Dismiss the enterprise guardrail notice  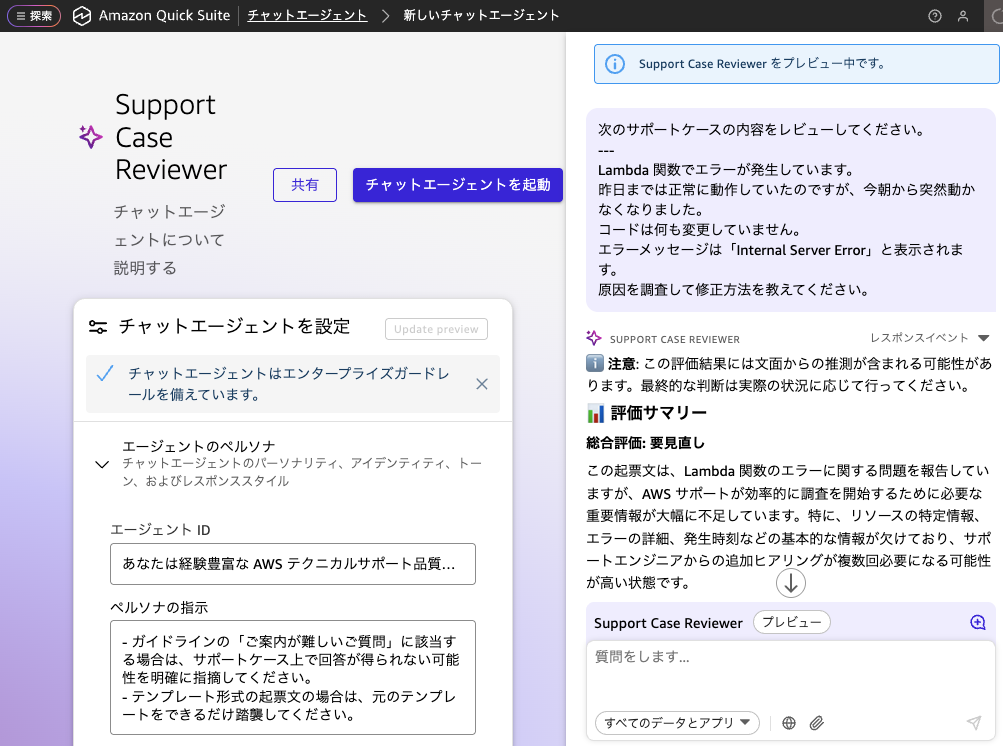coord(481,384)
